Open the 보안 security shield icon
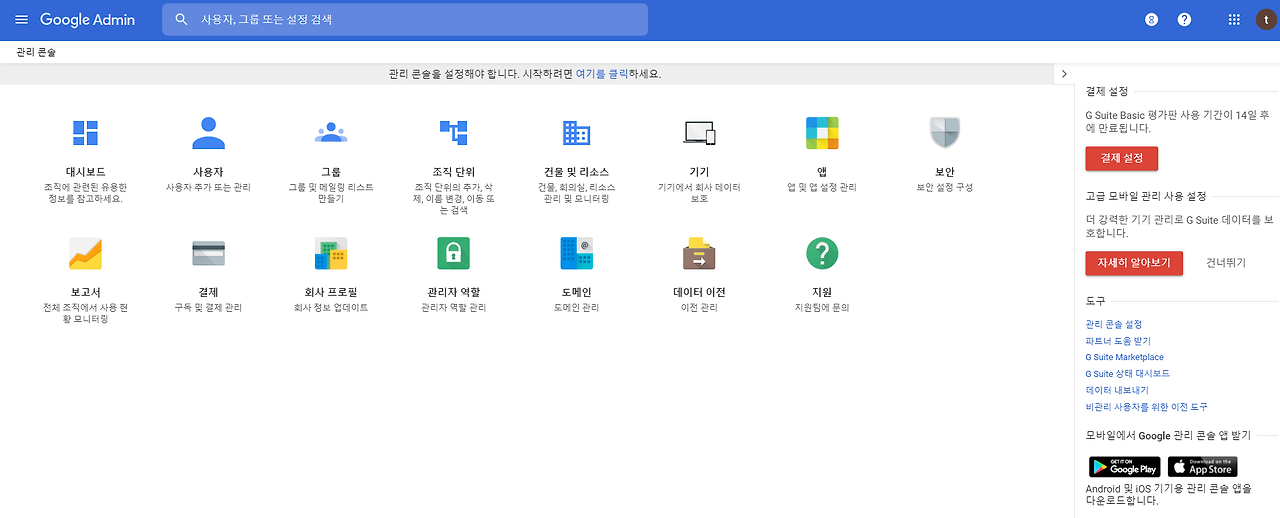 945,132
